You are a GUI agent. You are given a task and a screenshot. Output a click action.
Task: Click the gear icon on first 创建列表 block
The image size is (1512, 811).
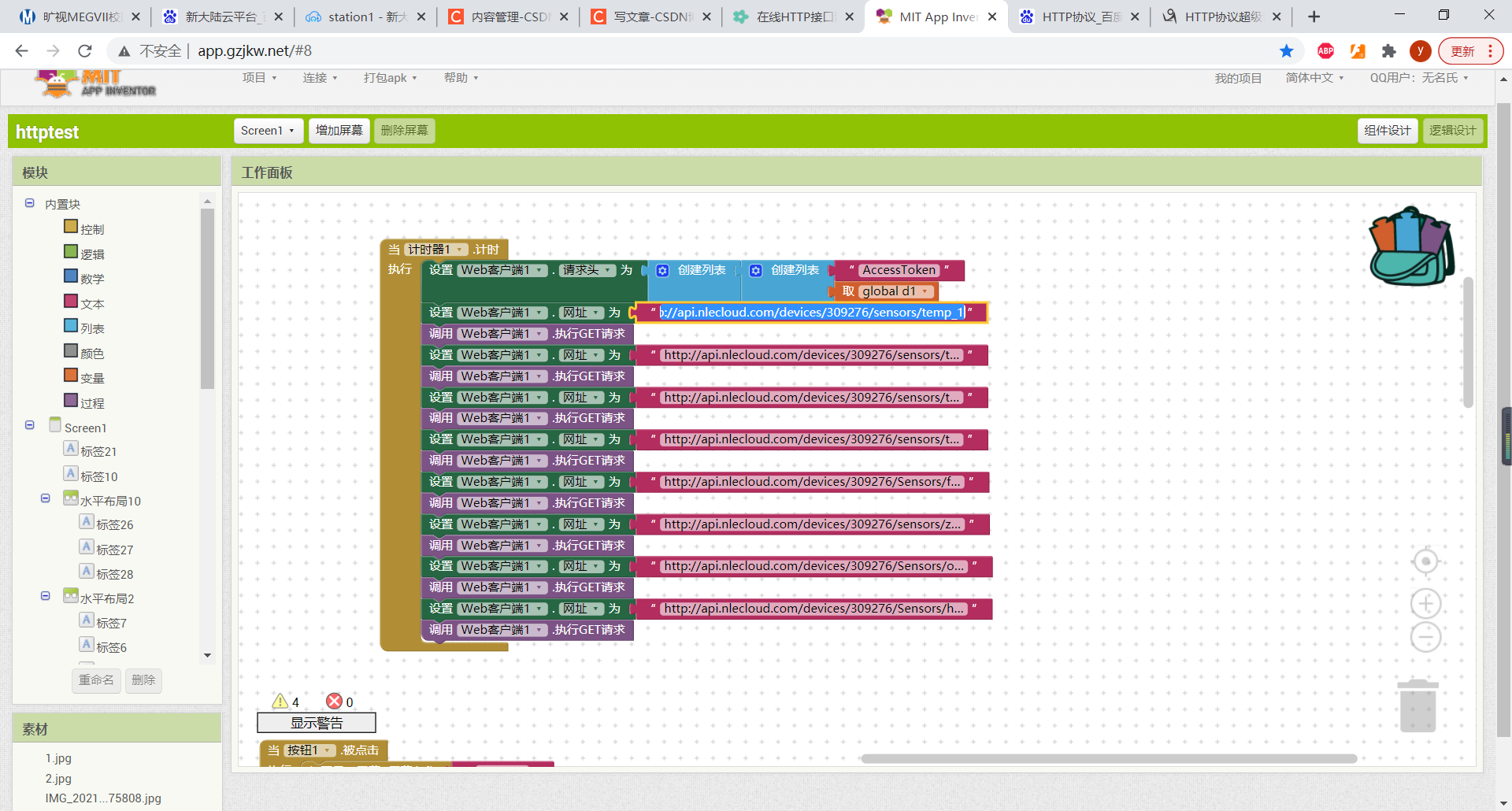coord(663,271)
